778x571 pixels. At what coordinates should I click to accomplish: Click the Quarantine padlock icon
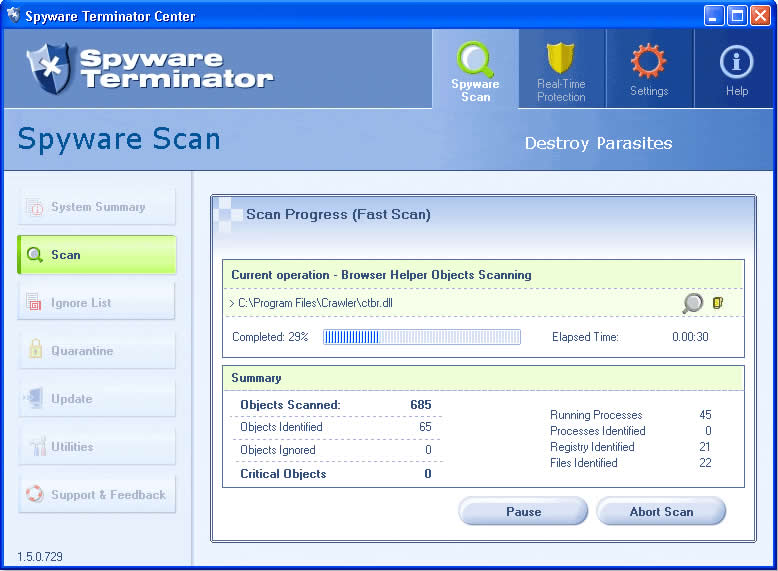35,348
